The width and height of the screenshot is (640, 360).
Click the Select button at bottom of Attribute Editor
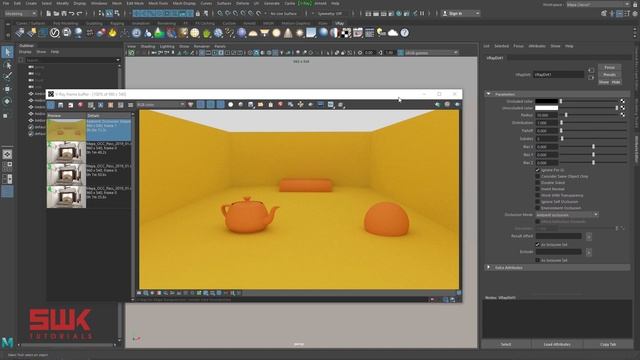click(x=506, y=344)
